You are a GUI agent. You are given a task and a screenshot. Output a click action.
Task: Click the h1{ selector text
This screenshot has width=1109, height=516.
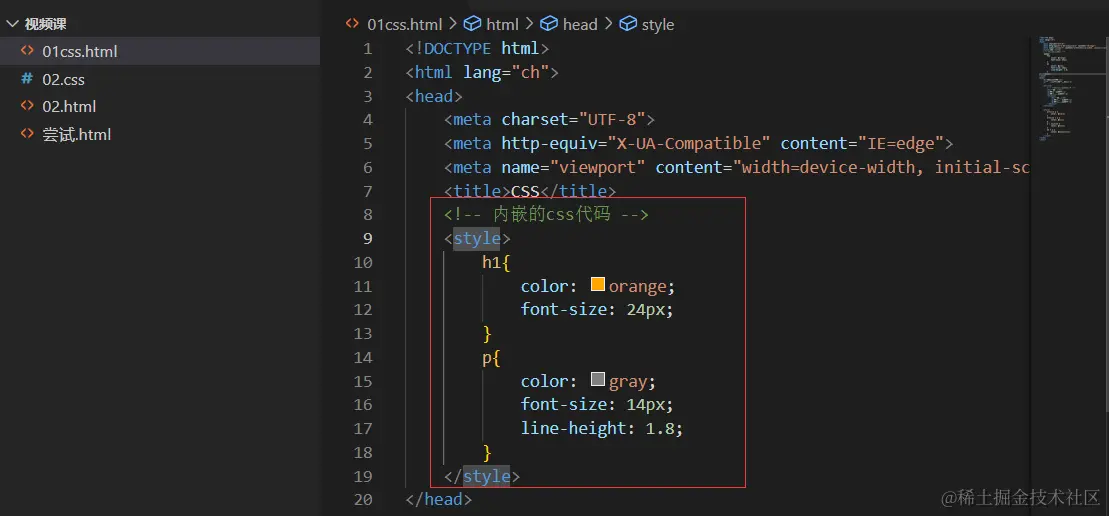pos(497,262)
